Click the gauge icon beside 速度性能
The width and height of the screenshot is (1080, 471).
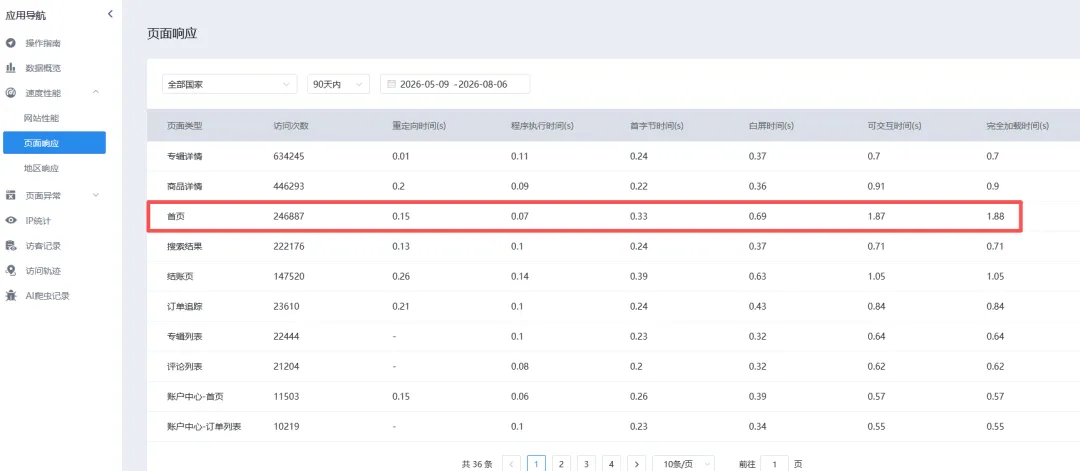coord(10,92)
